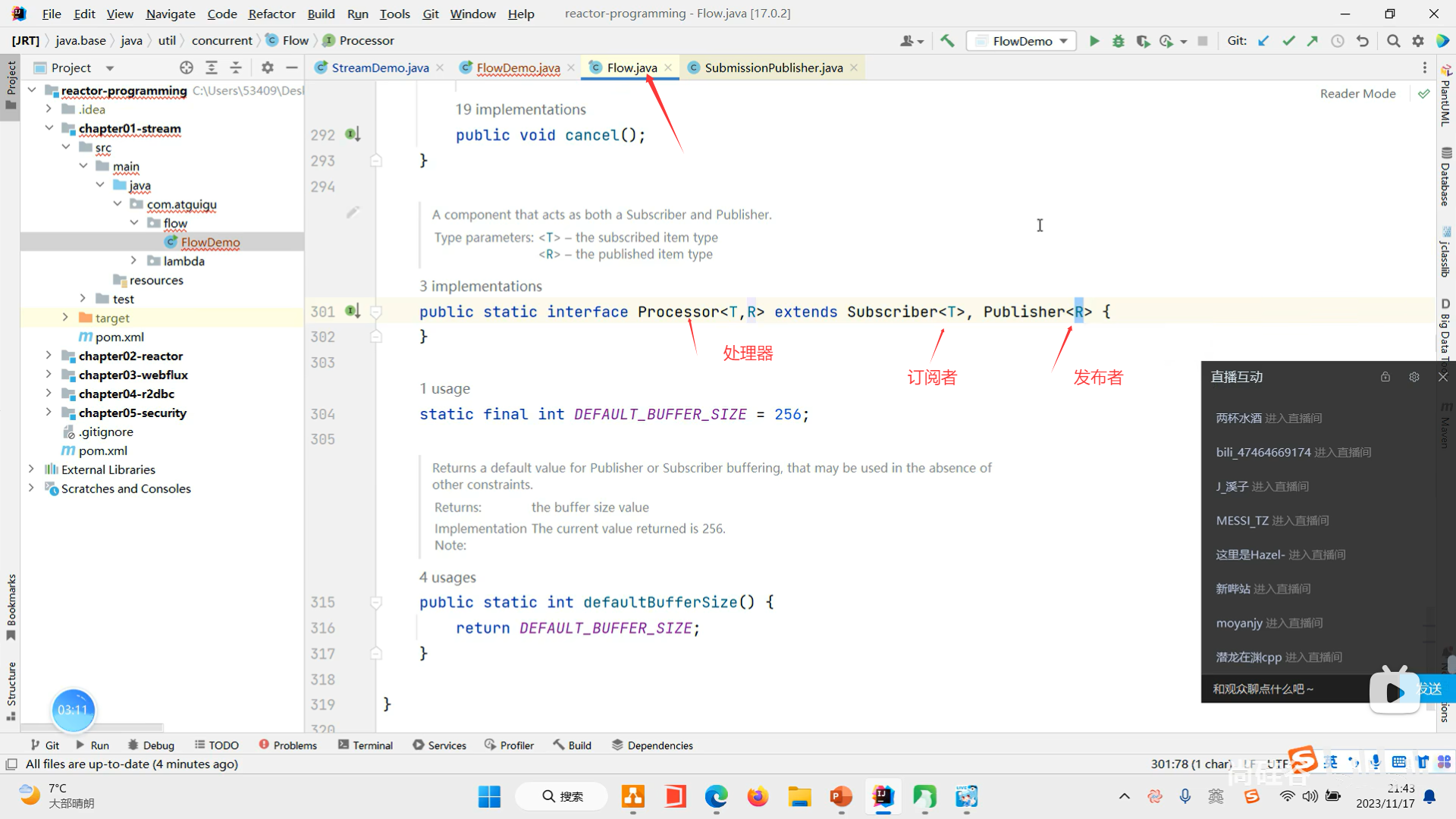Expand the lambda package folder
Viewport: 1456px width, 819px height.
(x=133, y=261)
